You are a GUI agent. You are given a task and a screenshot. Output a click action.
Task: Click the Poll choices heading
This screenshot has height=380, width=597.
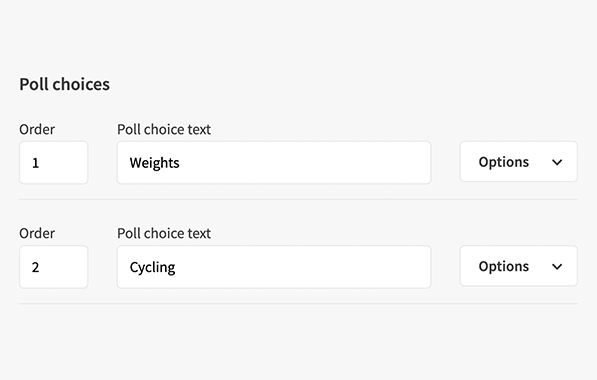64,84
